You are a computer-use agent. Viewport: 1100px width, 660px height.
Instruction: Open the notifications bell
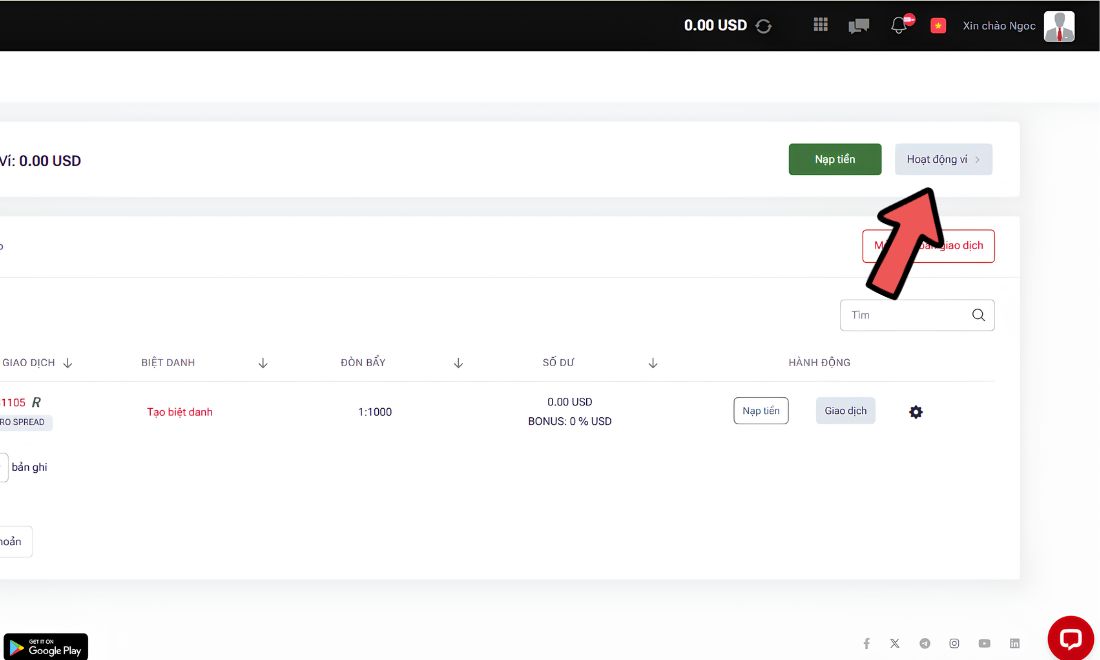click(x=899, y=25)
